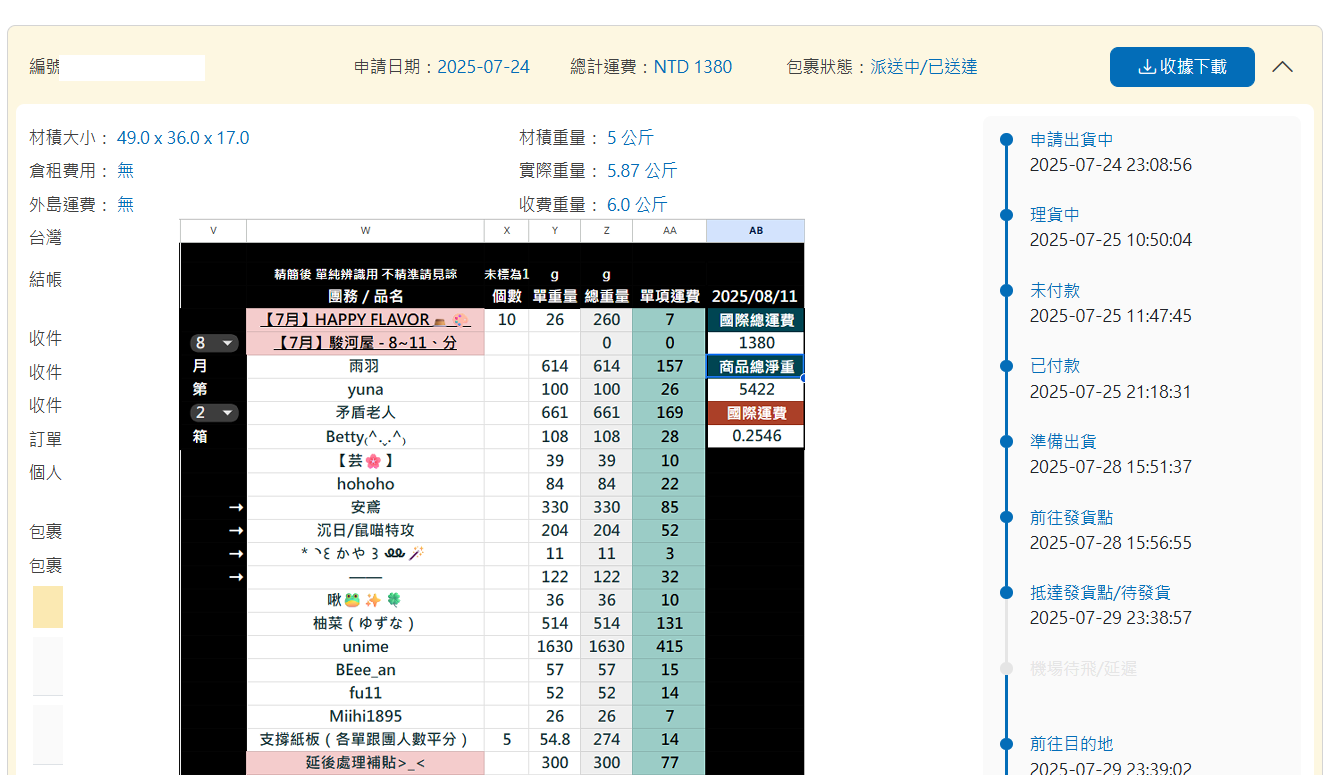
Task: Click the package status 派送中/已送達
Action: (x=924, y=67)
